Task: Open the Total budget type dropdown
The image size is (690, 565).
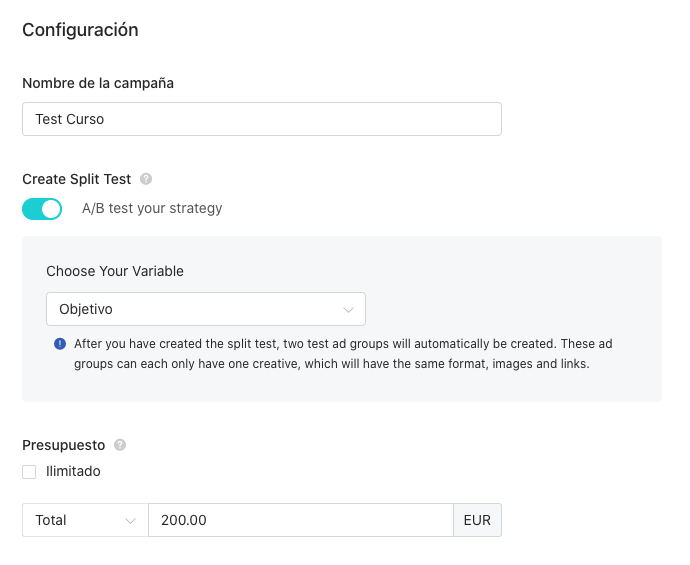Action: point(85,520)
